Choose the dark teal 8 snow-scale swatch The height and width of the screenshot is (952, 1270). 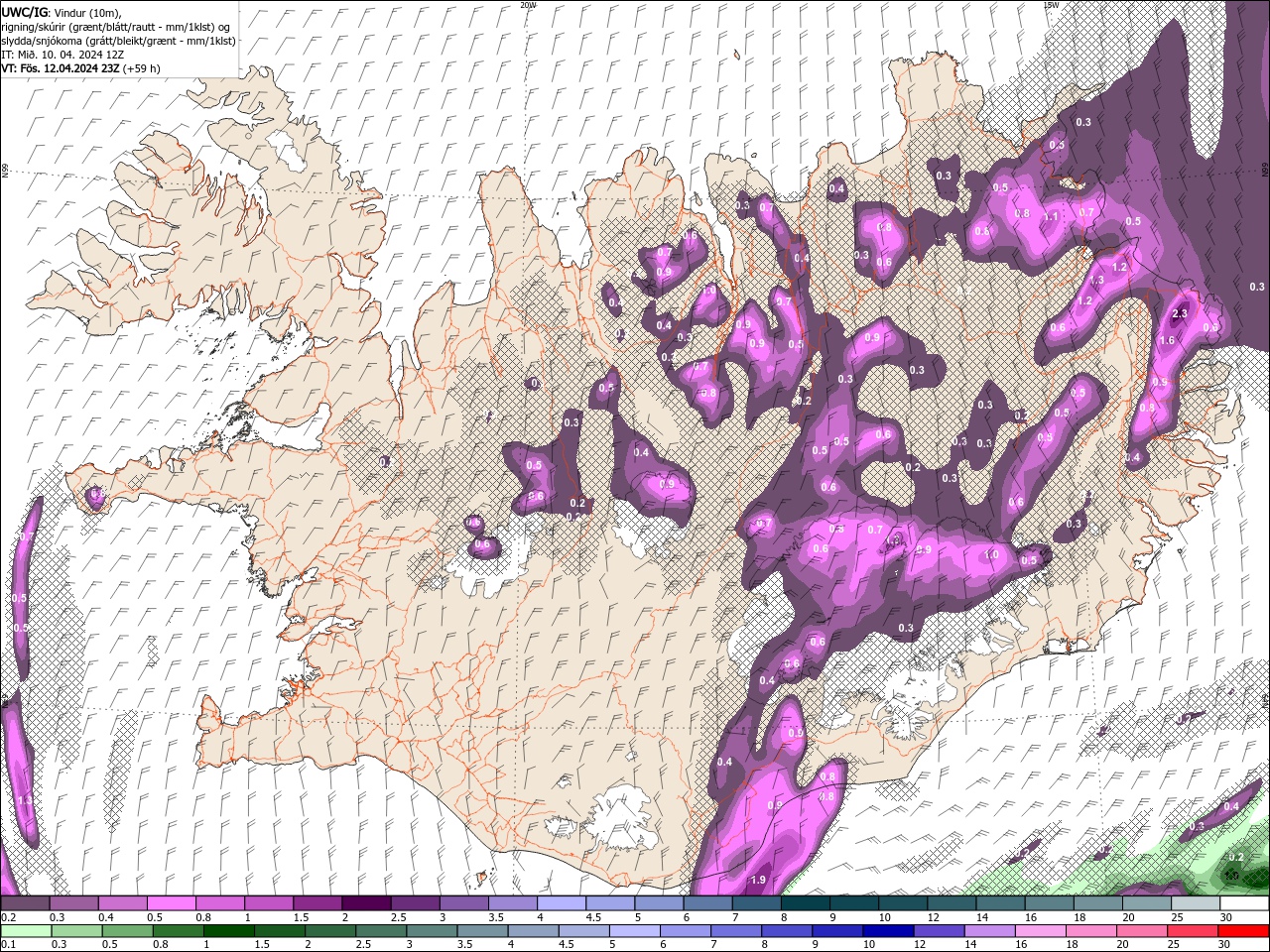click(805, 903)
